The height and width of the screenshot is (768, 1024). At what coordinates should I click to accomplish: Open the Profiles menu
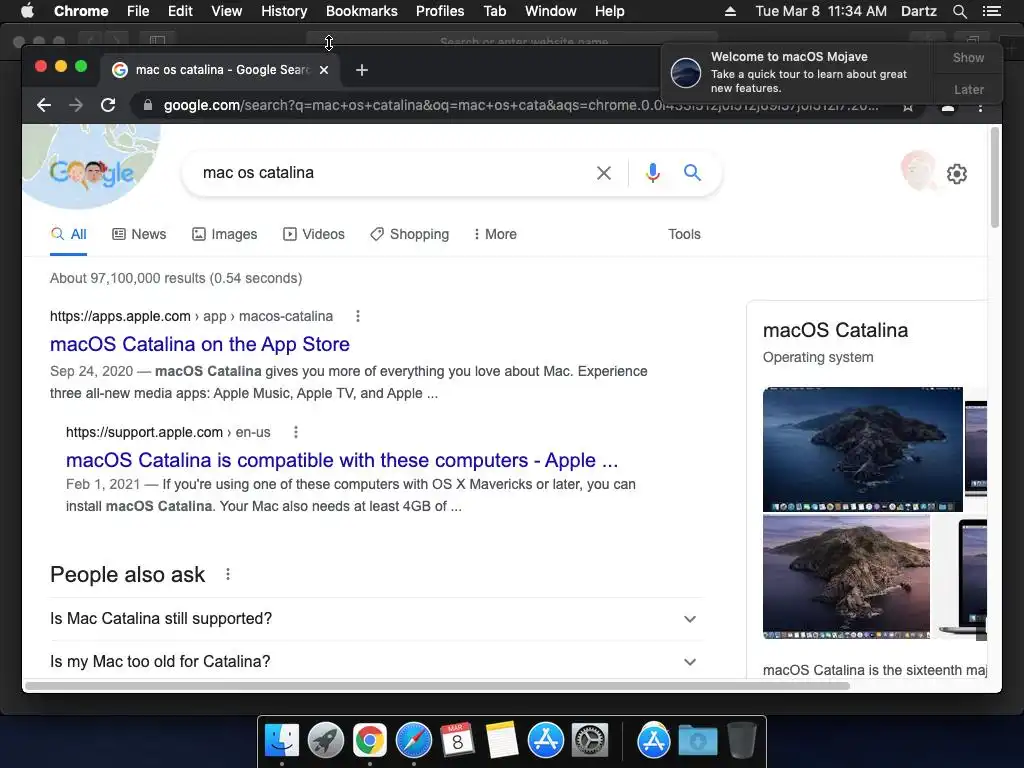[440, 11]
